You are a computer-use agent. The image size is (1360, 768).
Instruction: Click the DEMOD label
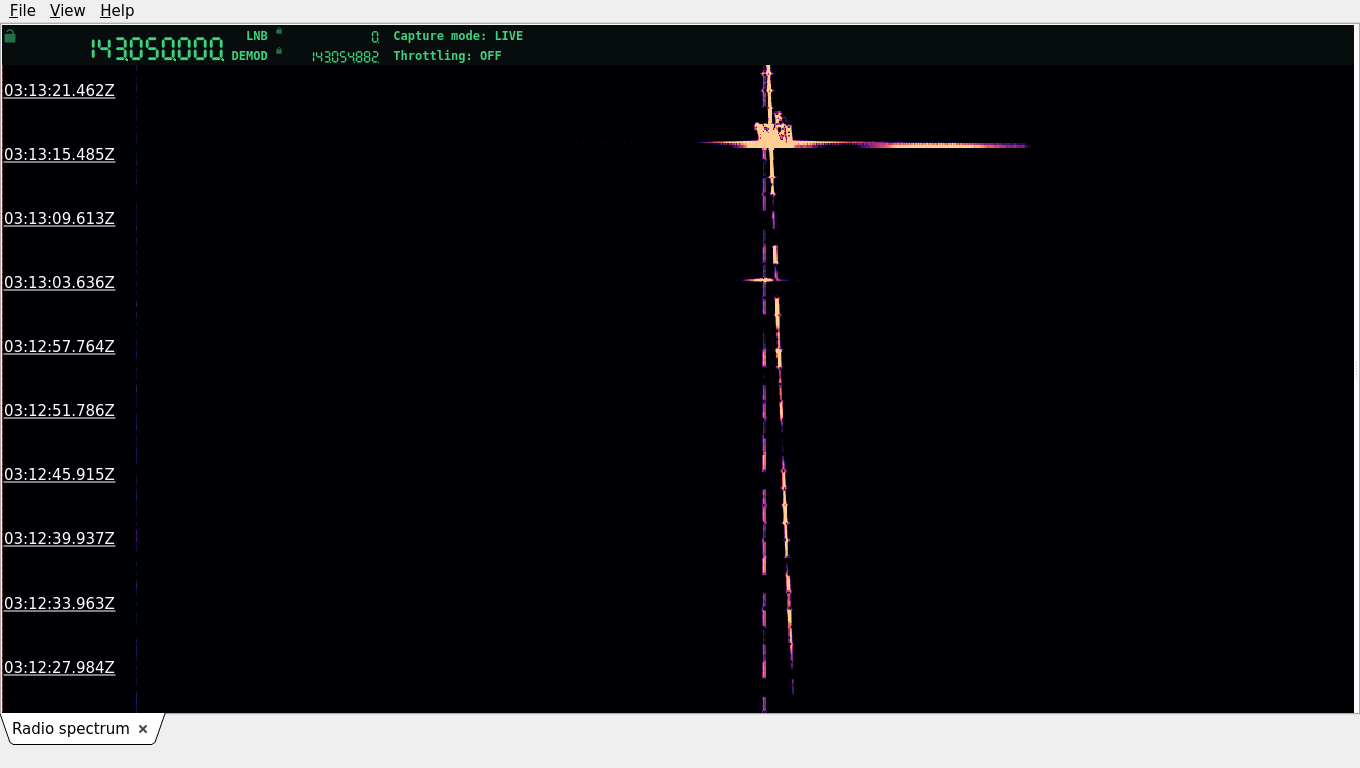250,56
